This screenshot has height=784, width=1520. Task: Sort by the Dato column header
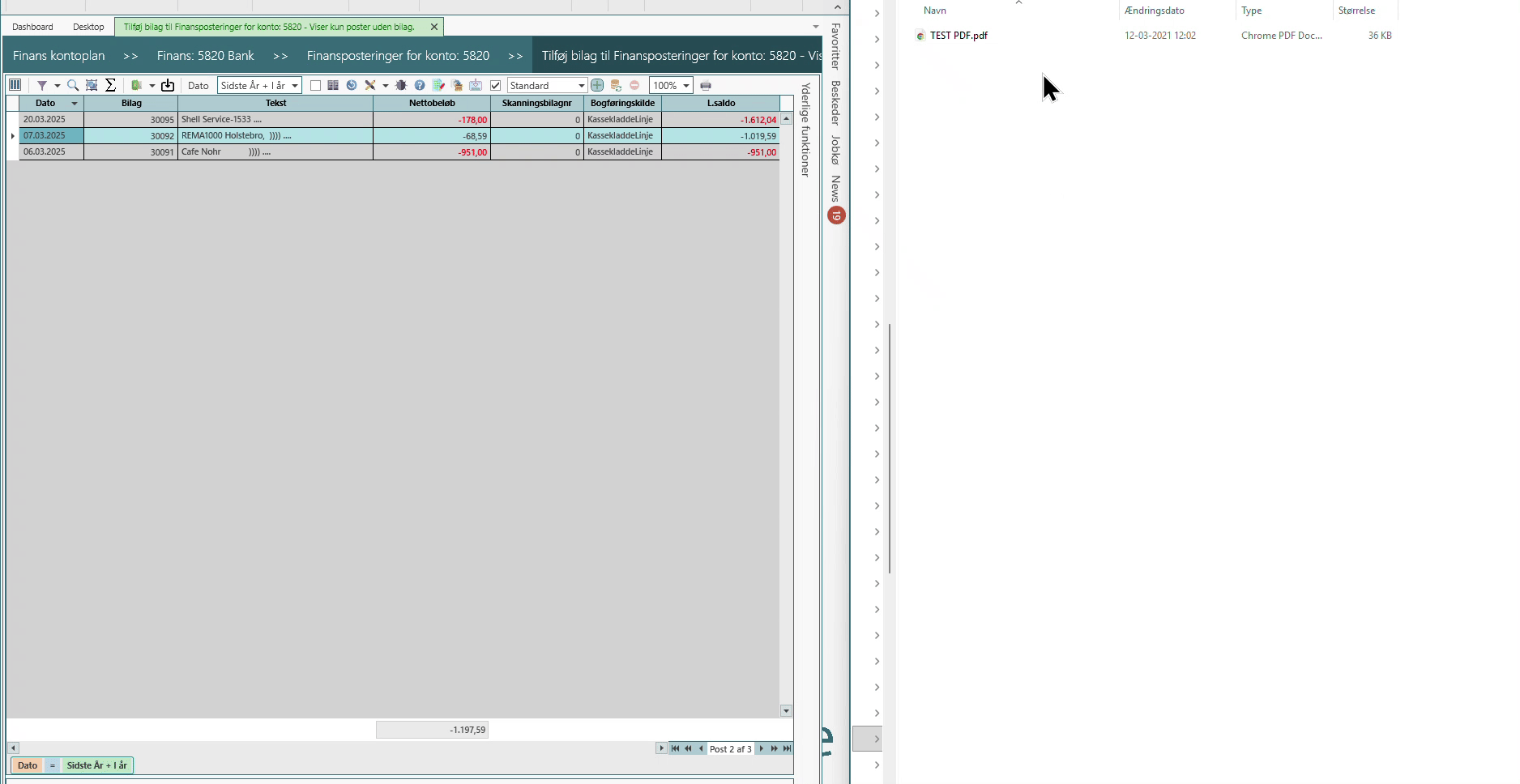45,103
